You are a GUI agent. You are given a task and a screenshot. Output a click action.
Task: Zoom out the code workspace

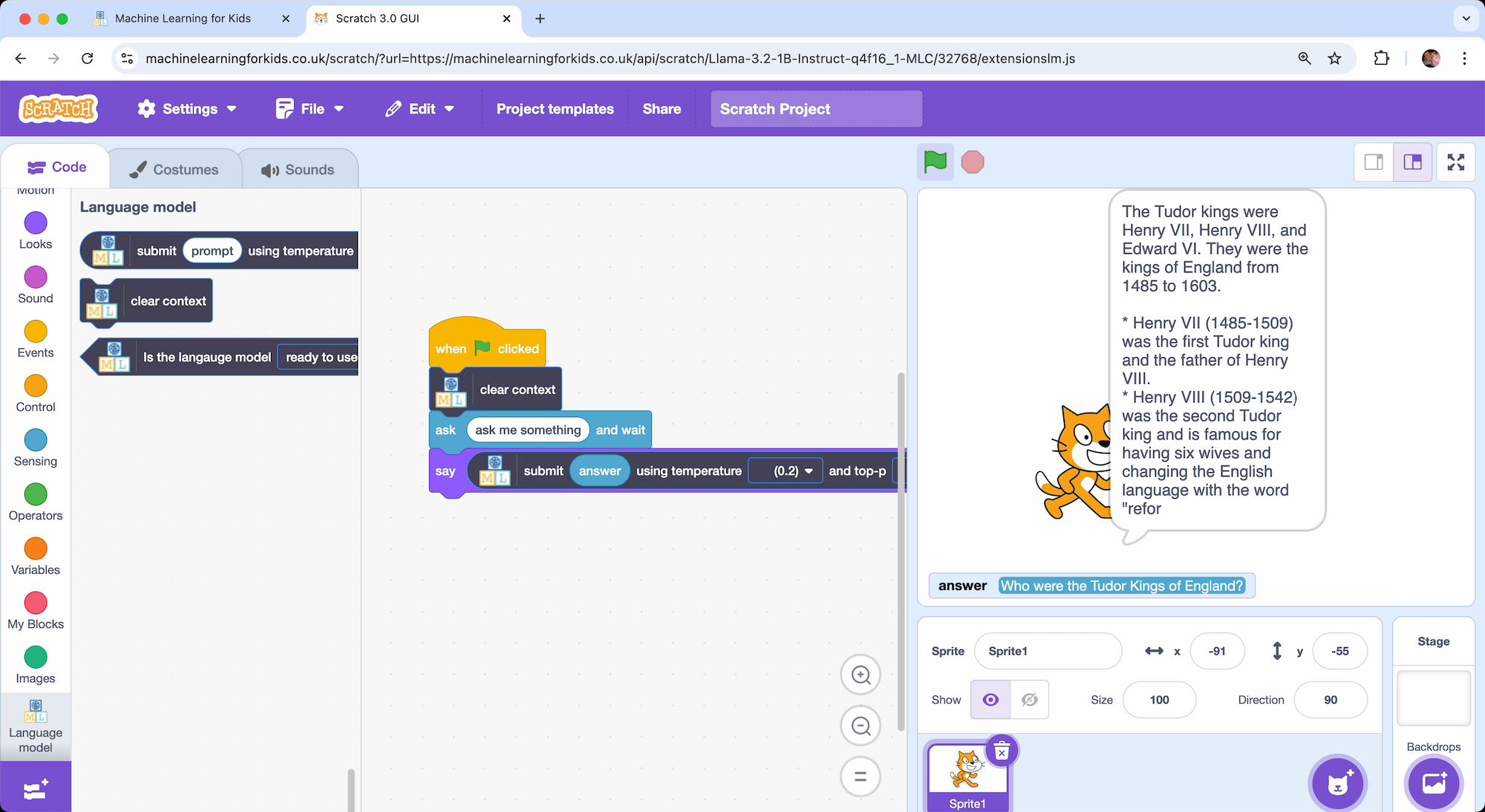[x=861, y=726]
